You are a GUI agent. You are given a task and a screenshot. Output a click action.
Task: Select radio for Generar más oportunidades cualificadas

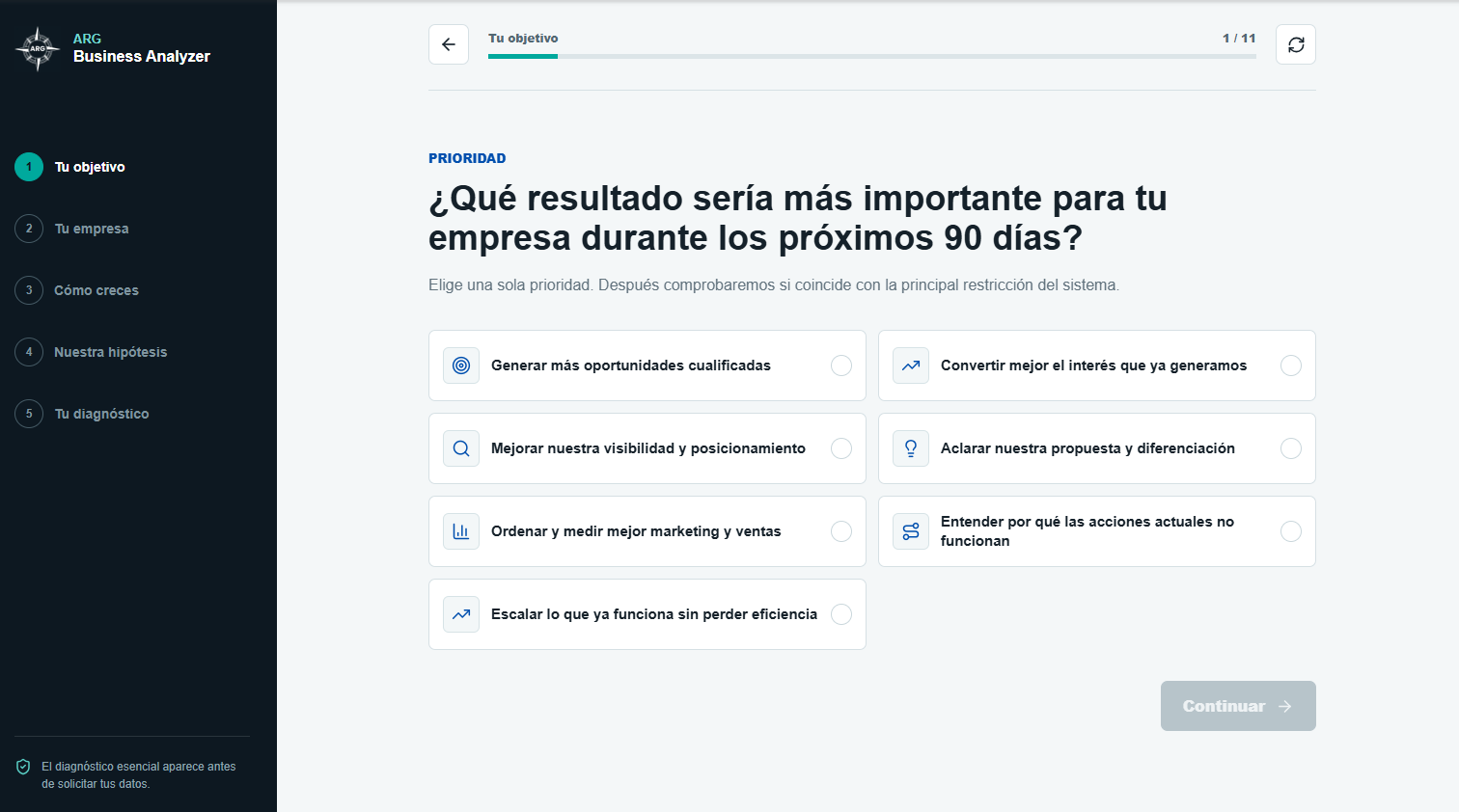(841, 365)
